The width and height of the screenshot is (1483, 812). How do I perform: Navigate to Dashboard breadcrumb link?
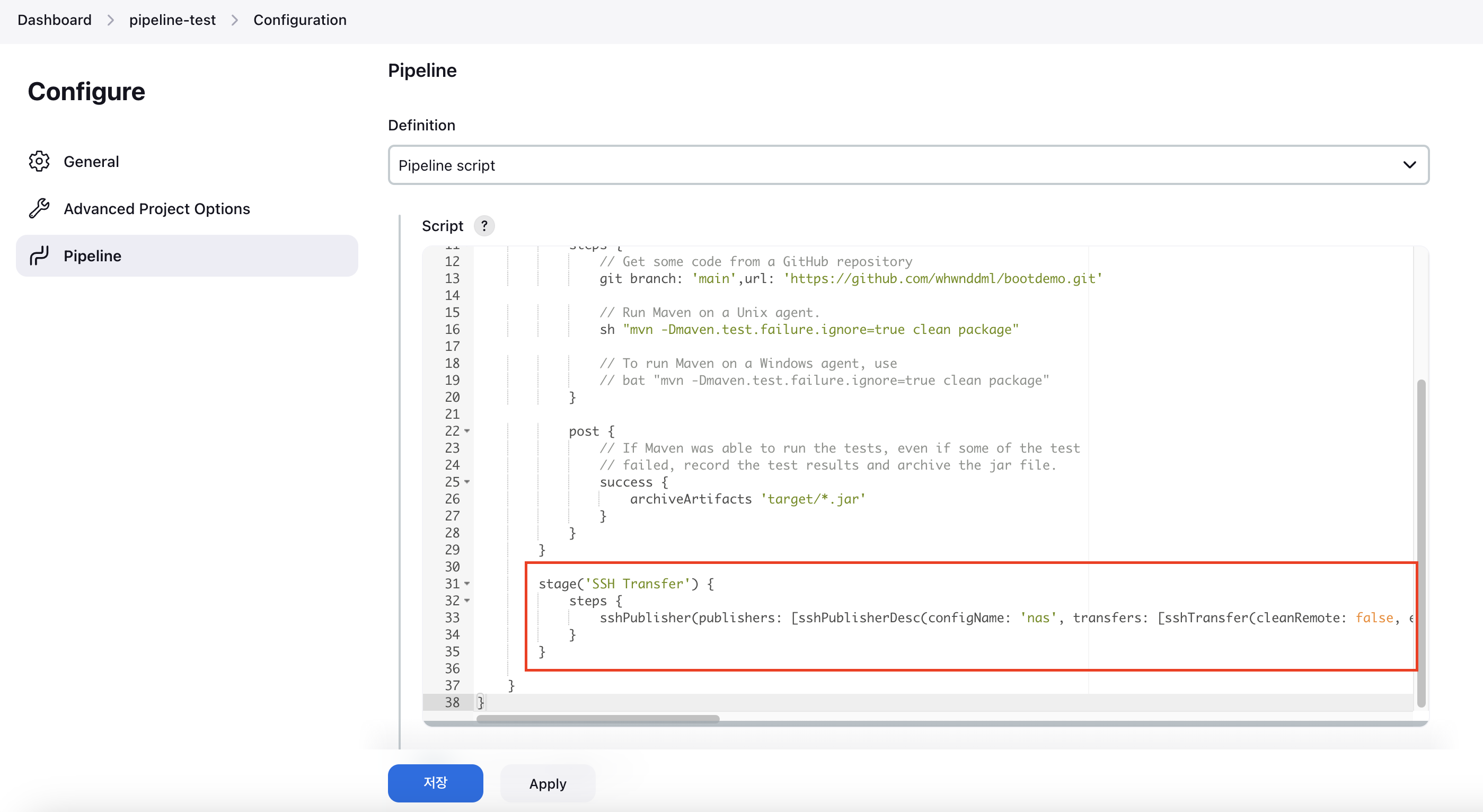tap(55, 20)
